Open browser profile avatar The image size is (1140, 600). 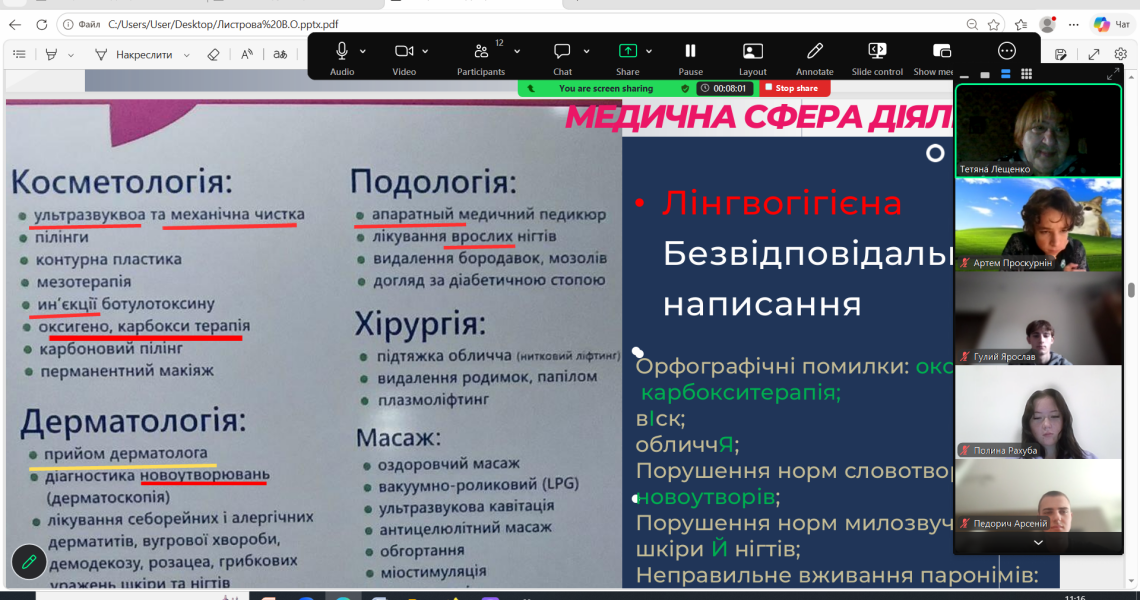[1047, 24]
